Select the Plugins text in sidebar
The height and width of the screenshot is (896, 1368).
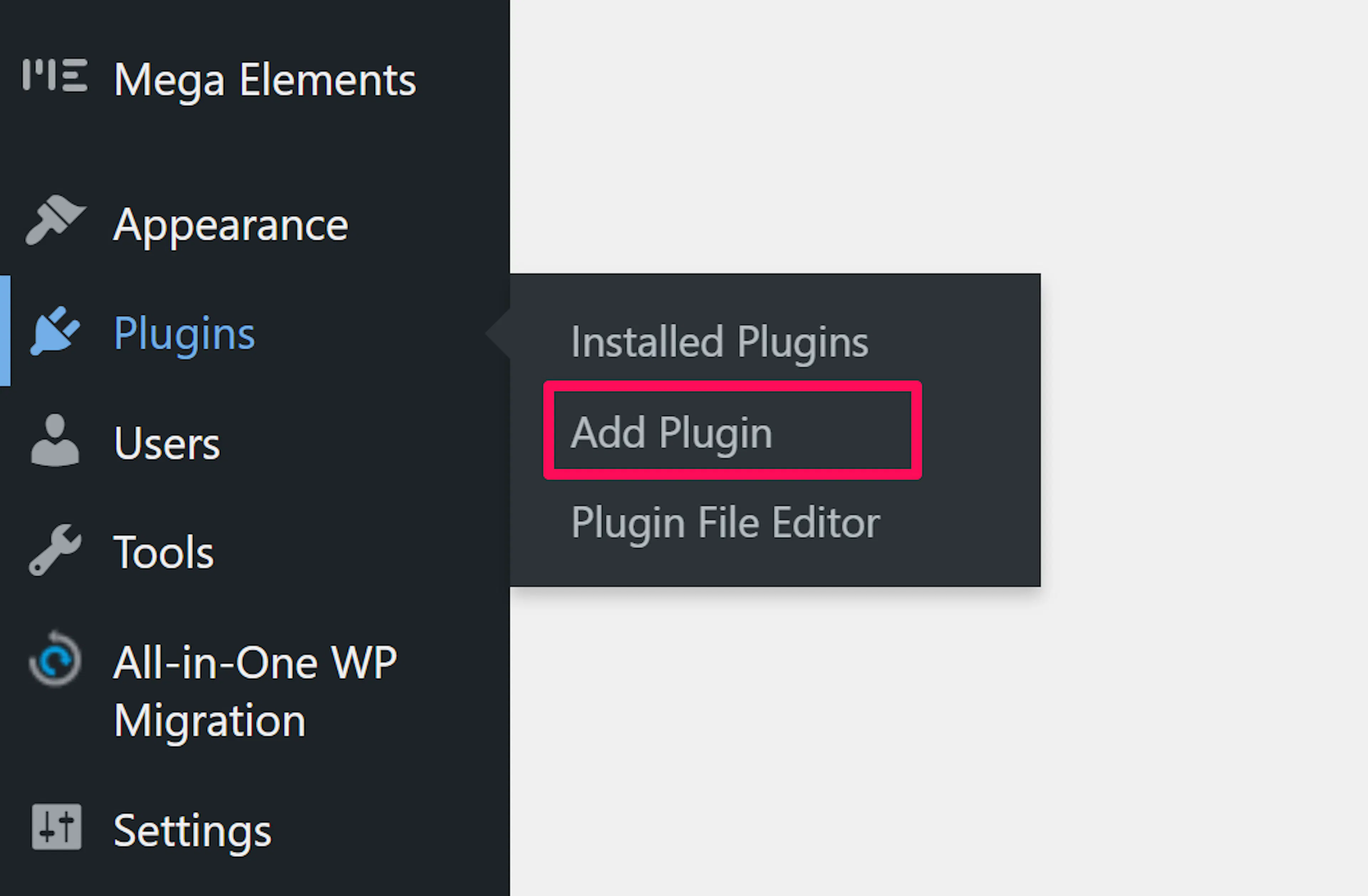tap(184, 333)
